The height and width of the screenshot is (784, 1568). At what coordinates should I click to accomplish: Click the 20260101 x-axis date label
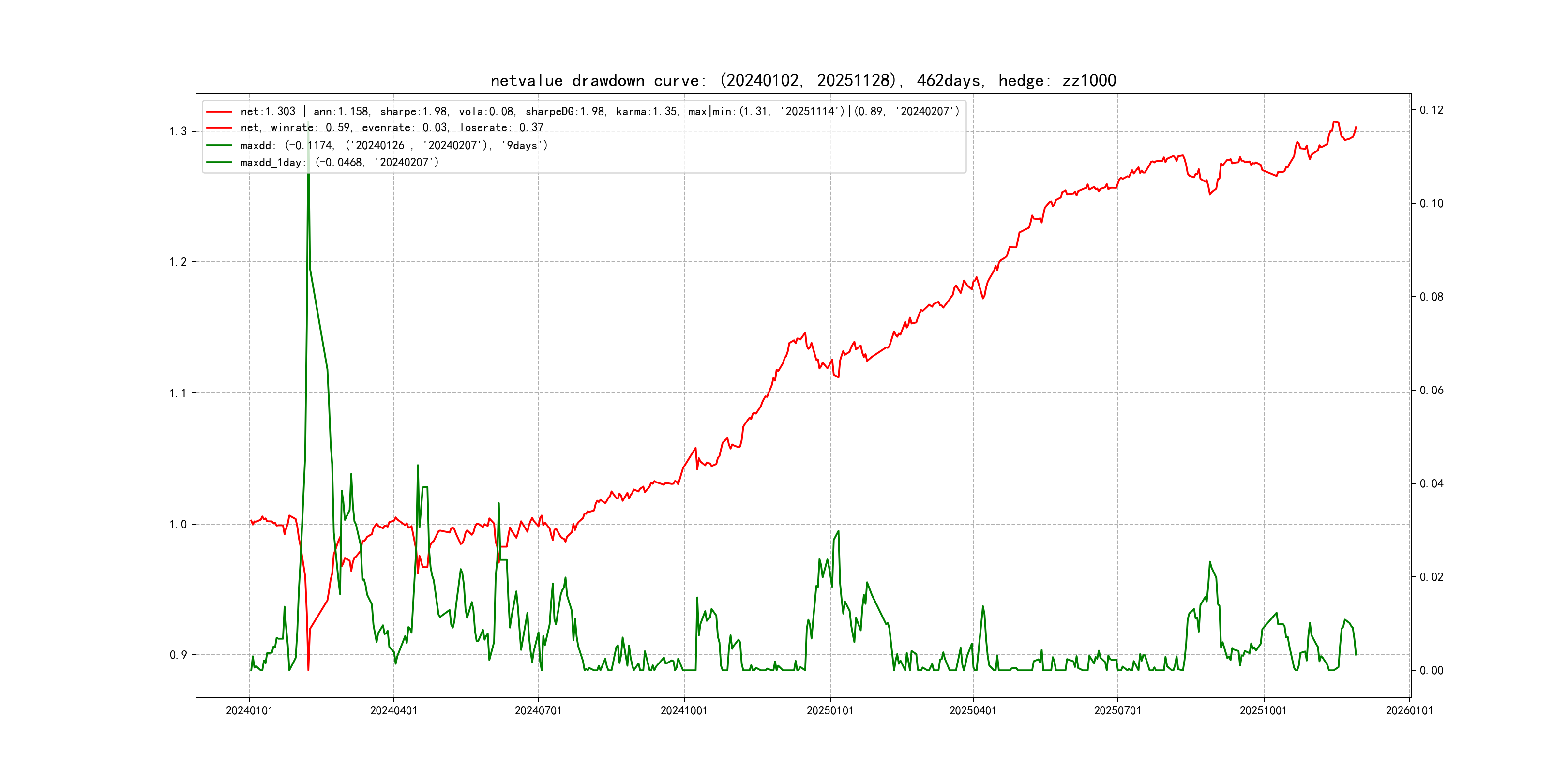1409,711
